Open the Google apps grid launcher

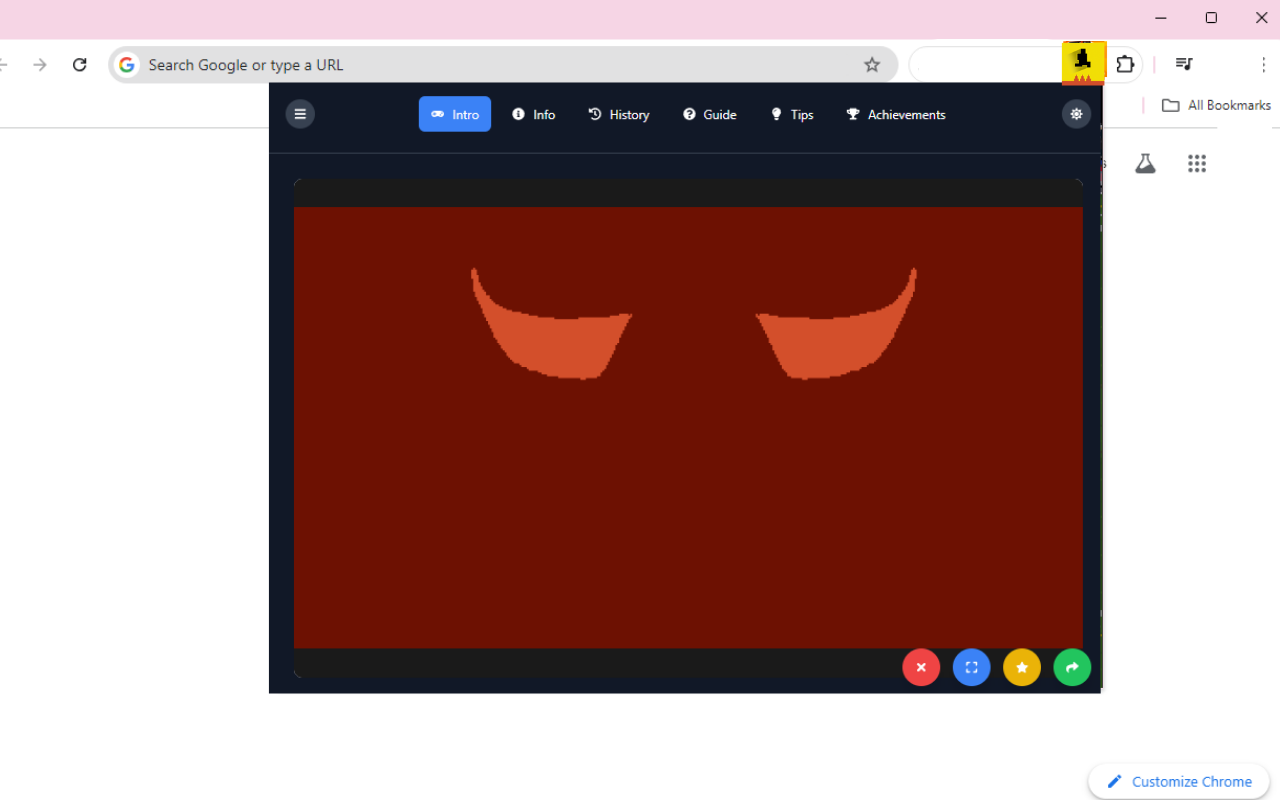[x=1197, y=164]
